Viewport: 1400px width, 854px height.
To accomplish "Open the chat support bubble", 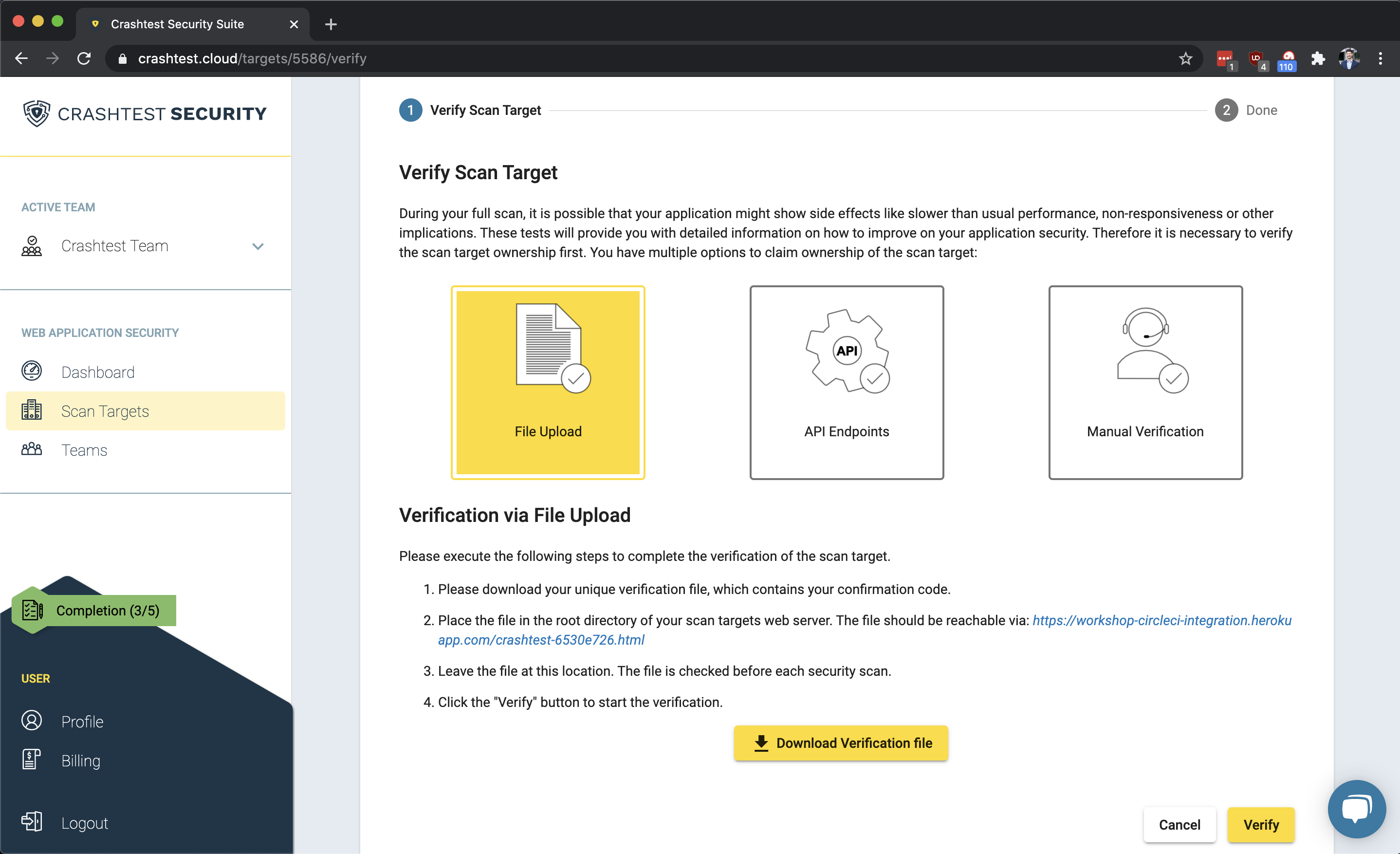I will pos(1356,809).
